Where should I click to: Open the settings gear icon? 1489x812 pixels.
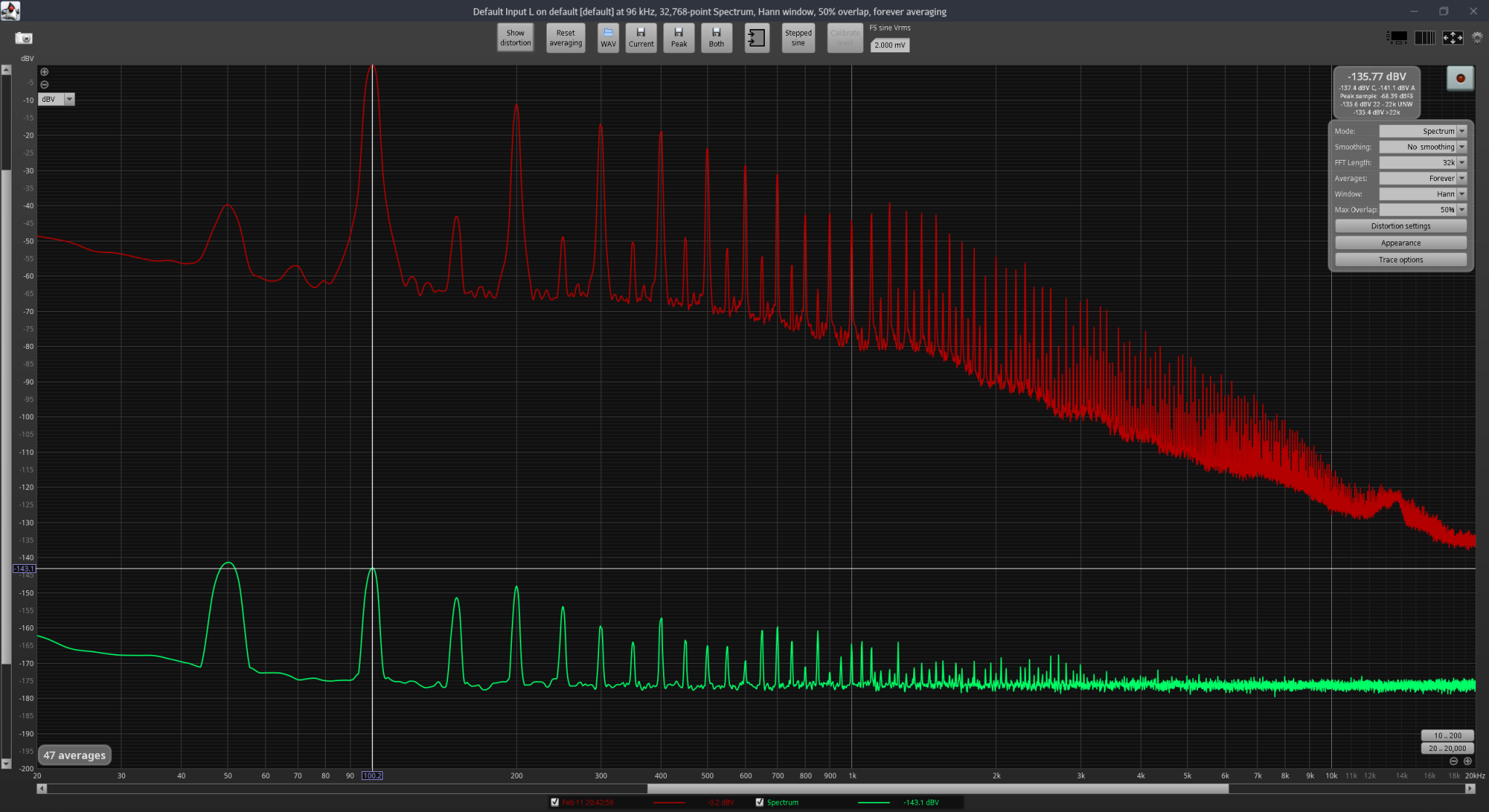1477,37
